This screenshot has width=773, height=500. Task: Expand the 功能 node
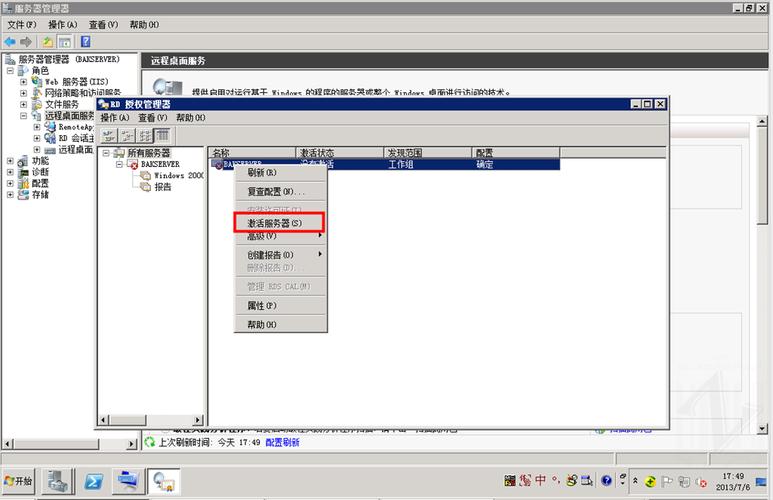[x=10, y=161]
